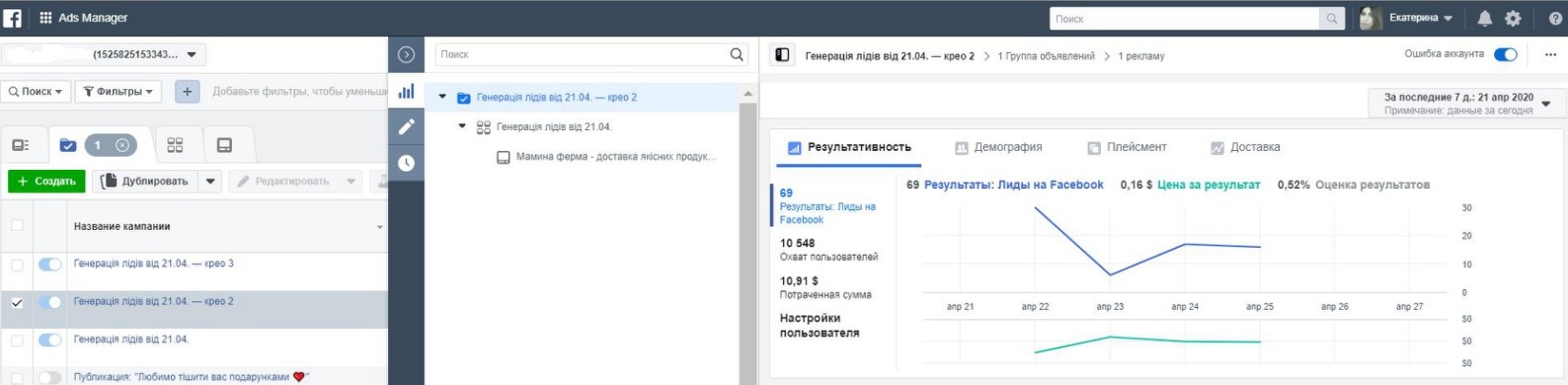
Task: Clear the 1 selected campaign badge
Action: tap(122, 145)
